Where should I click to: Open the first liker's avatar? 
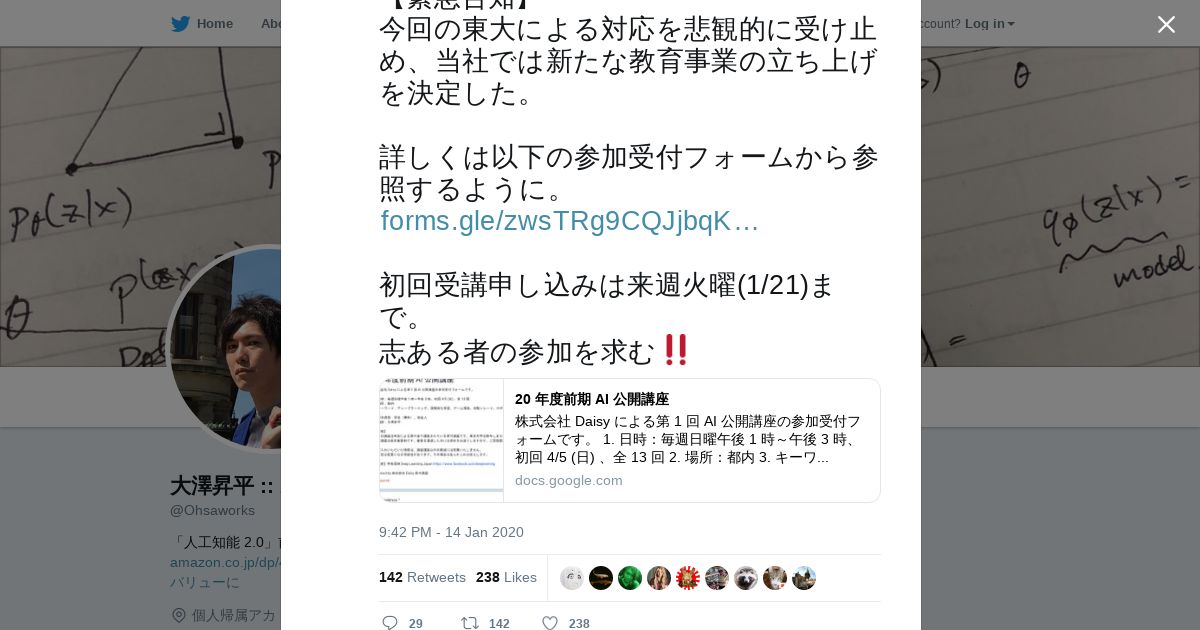572,578
